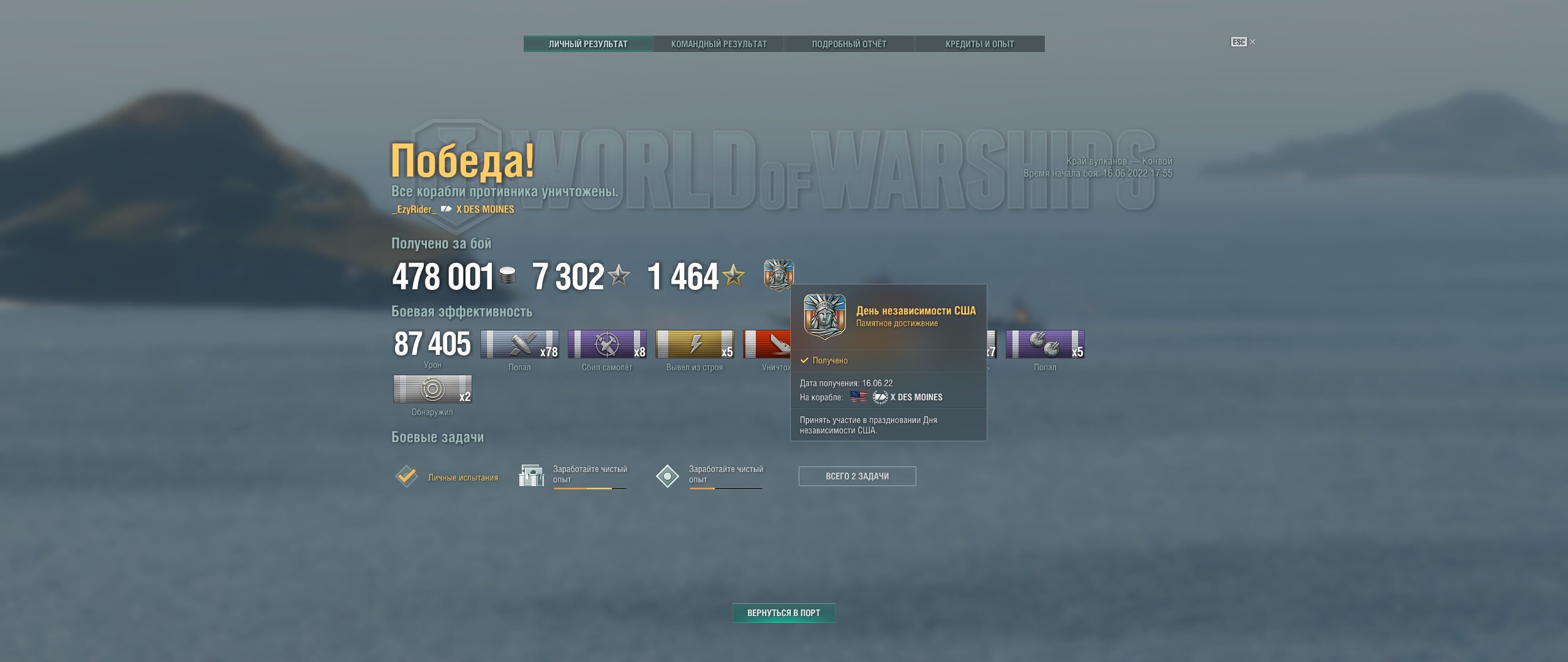Image resolution: width=1568 pixels, height=662 pixels.
Task: Click the spotted ribbon x2
Action: (x=432, y=389)
